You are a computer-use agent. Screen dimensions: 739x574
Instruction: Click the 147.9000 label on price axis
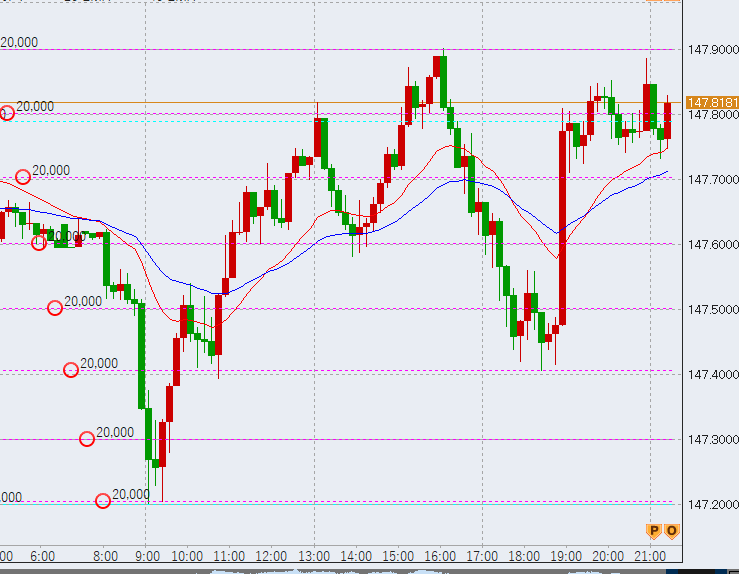point(712,49)
